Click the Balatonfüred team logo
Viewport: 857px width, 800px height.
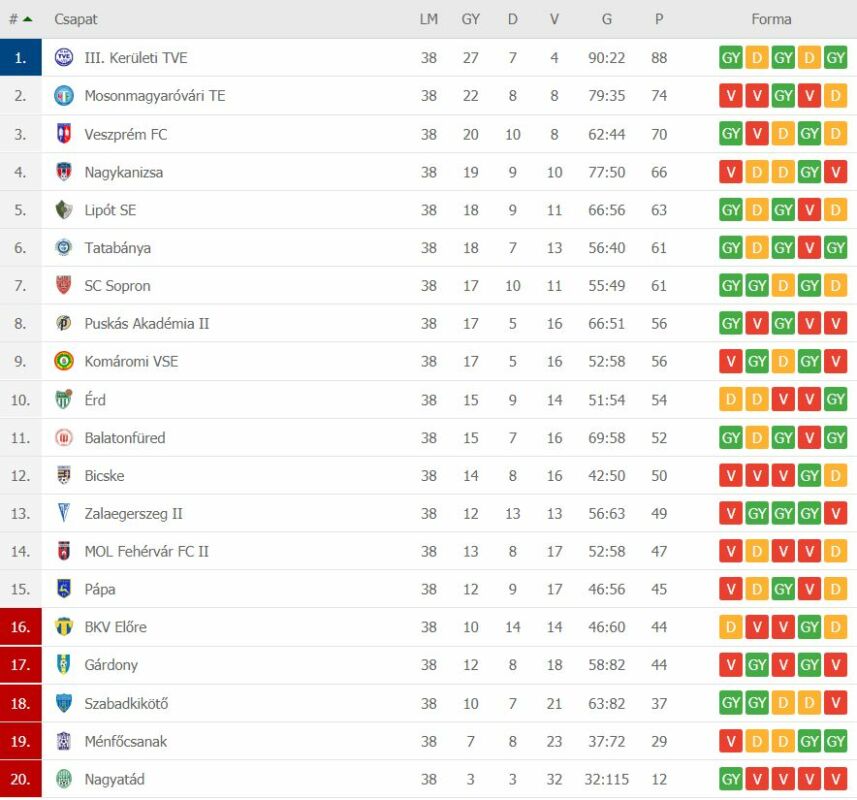click(64, 438)
